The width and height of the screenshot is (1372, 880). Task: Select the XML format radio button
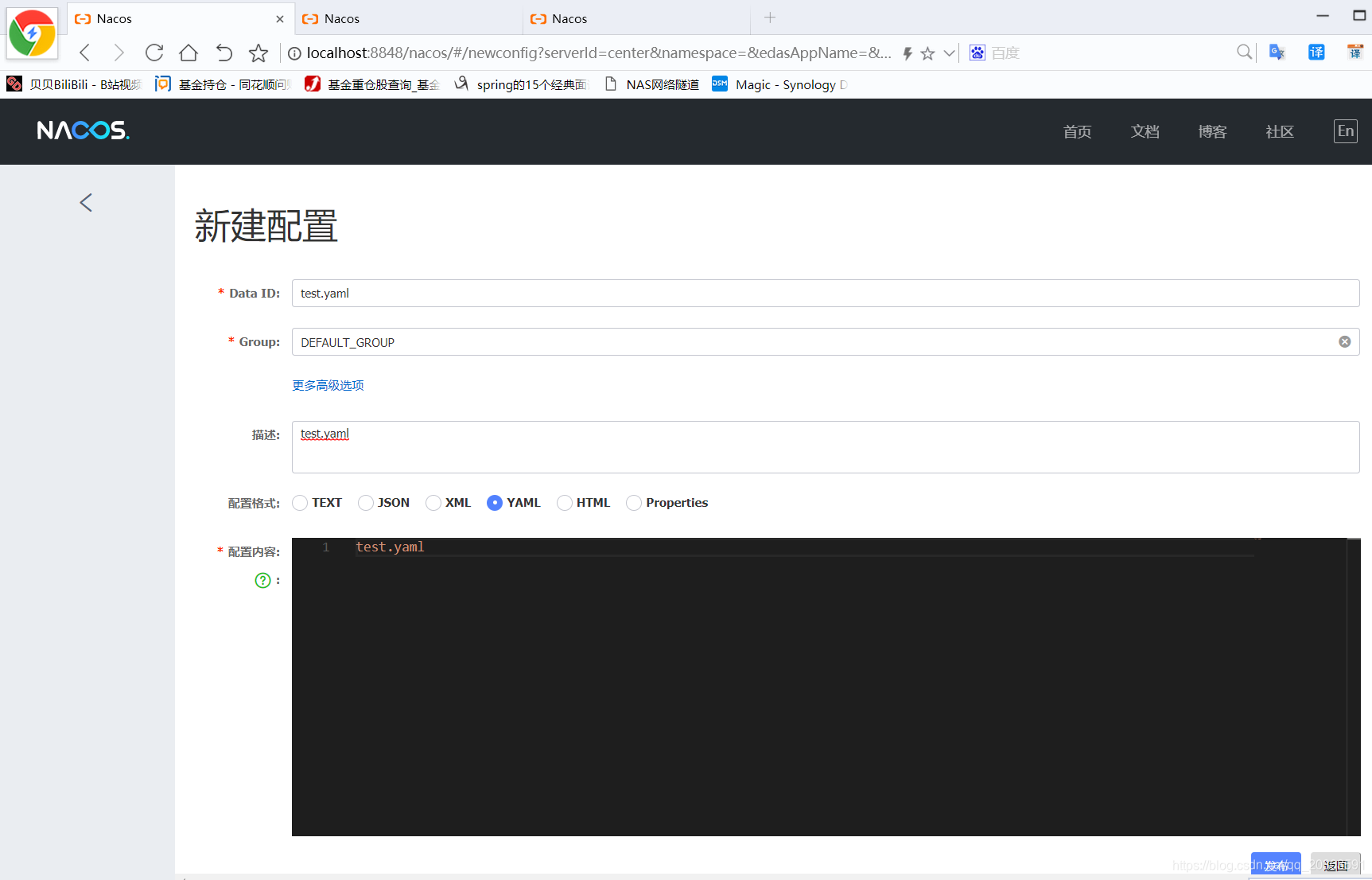433,503
